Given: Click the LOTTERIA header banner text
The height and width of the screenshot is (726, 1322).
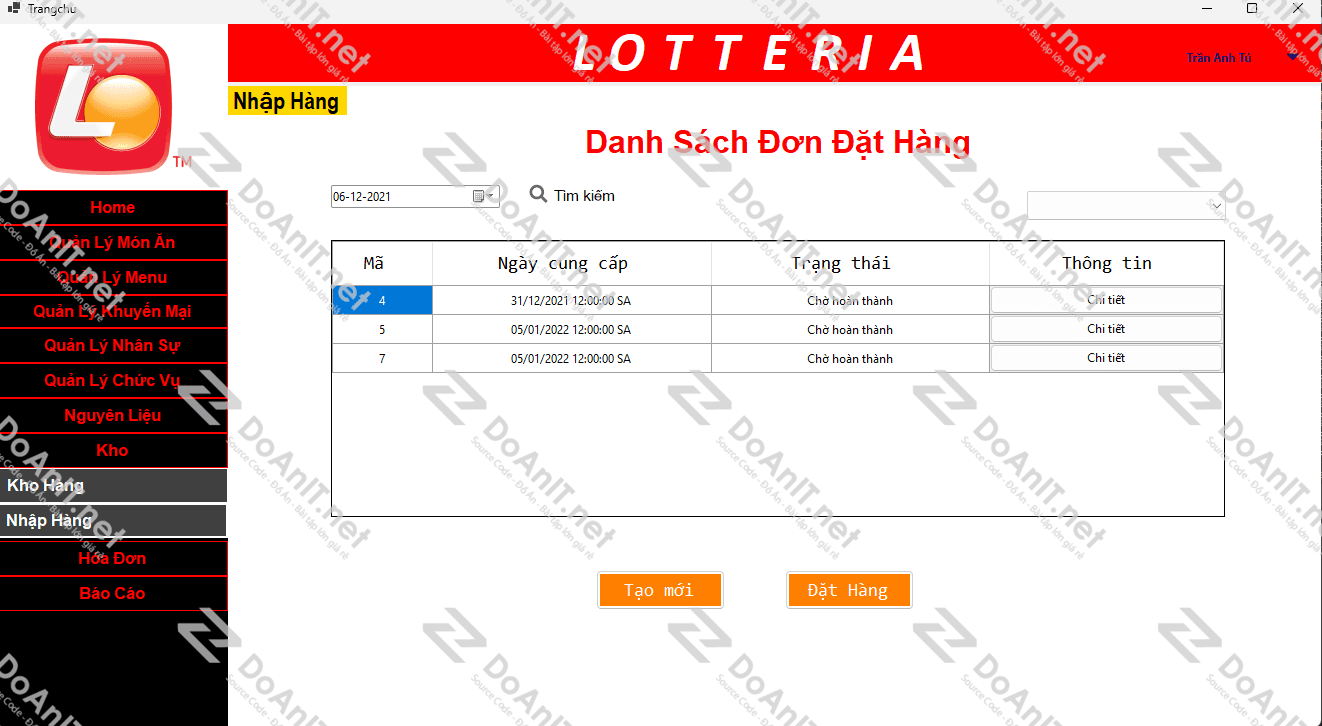Looking at the screenshot, I should click(x=751, y=53).
